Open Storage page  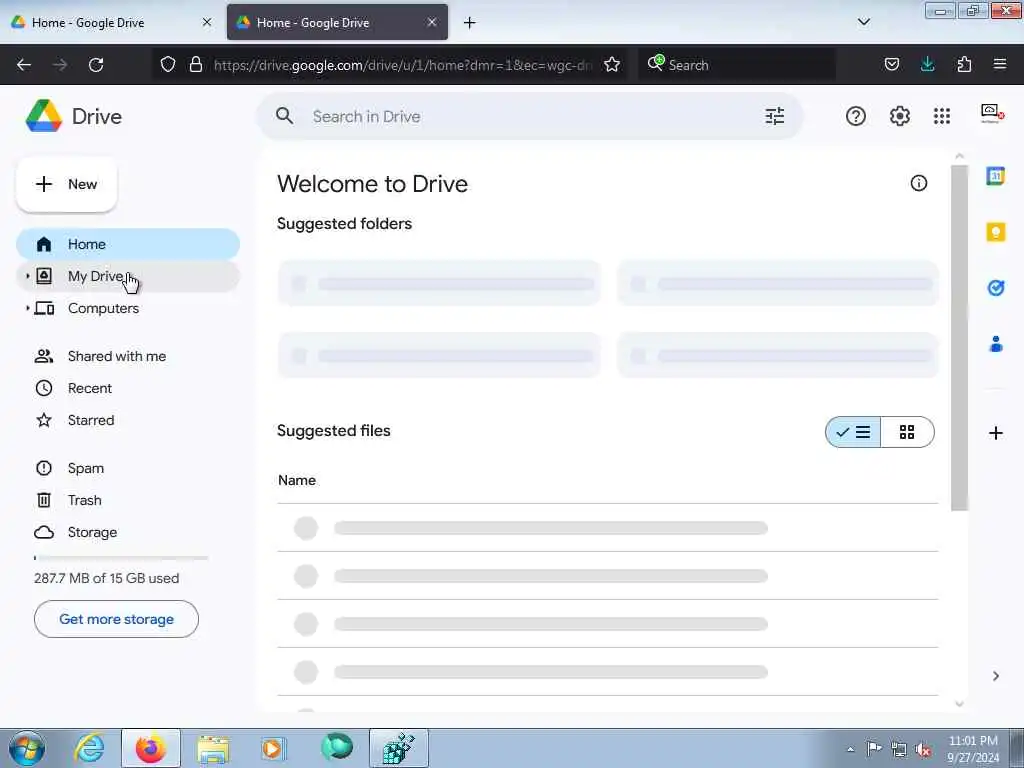[x=128, y=532]
